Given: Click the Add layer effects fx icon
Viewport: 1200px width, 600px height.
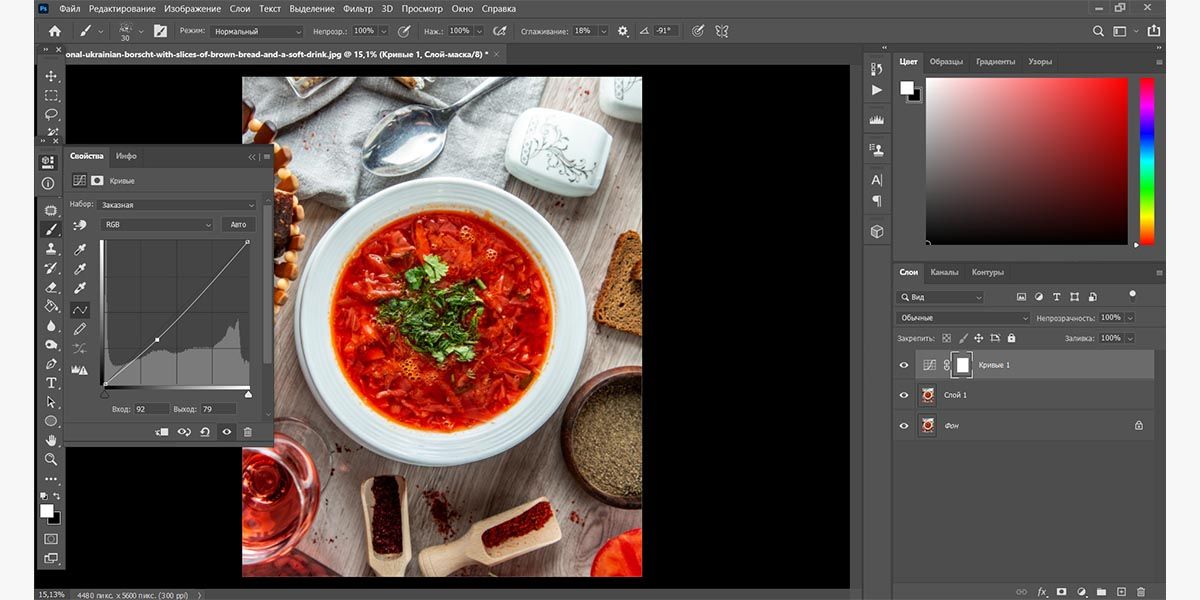Looking at the screenshot, I should coord(1041,592).
